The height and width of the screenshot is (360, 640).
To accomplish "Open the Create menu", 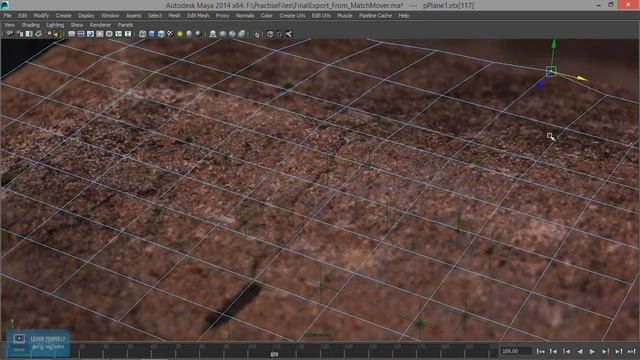I will (63, 16).
